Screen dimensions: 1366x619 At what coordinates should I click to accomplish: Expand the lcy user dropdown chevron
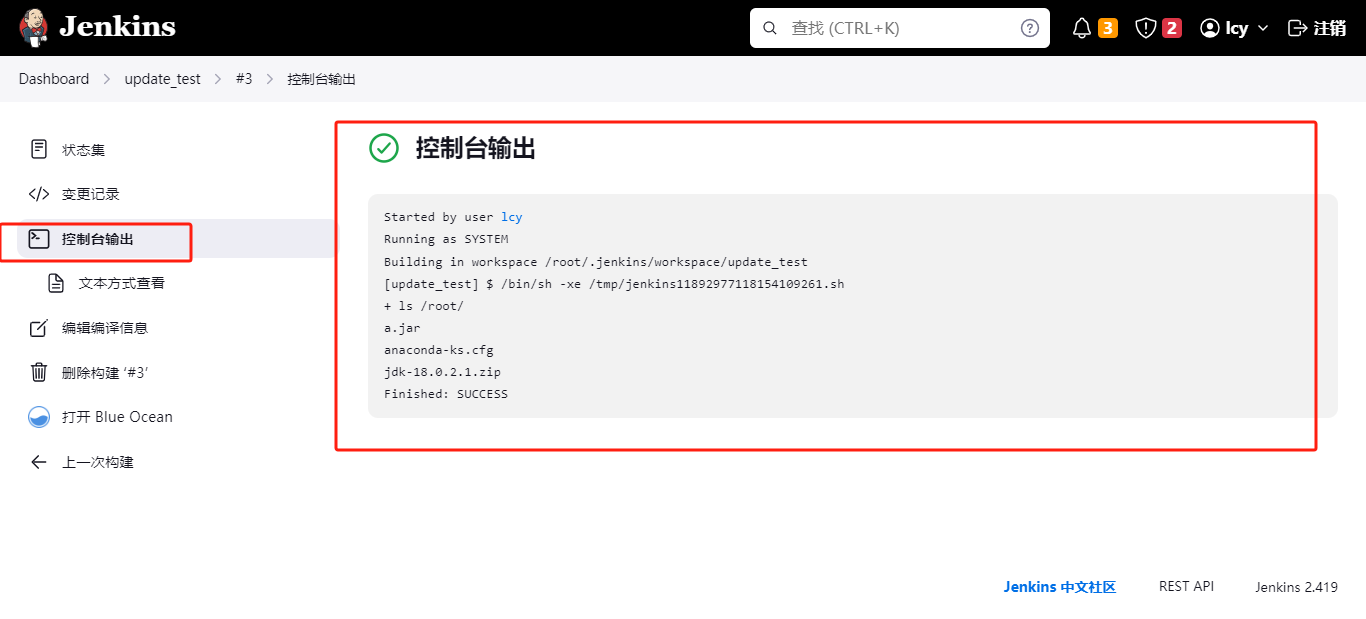pos(1263,28)
